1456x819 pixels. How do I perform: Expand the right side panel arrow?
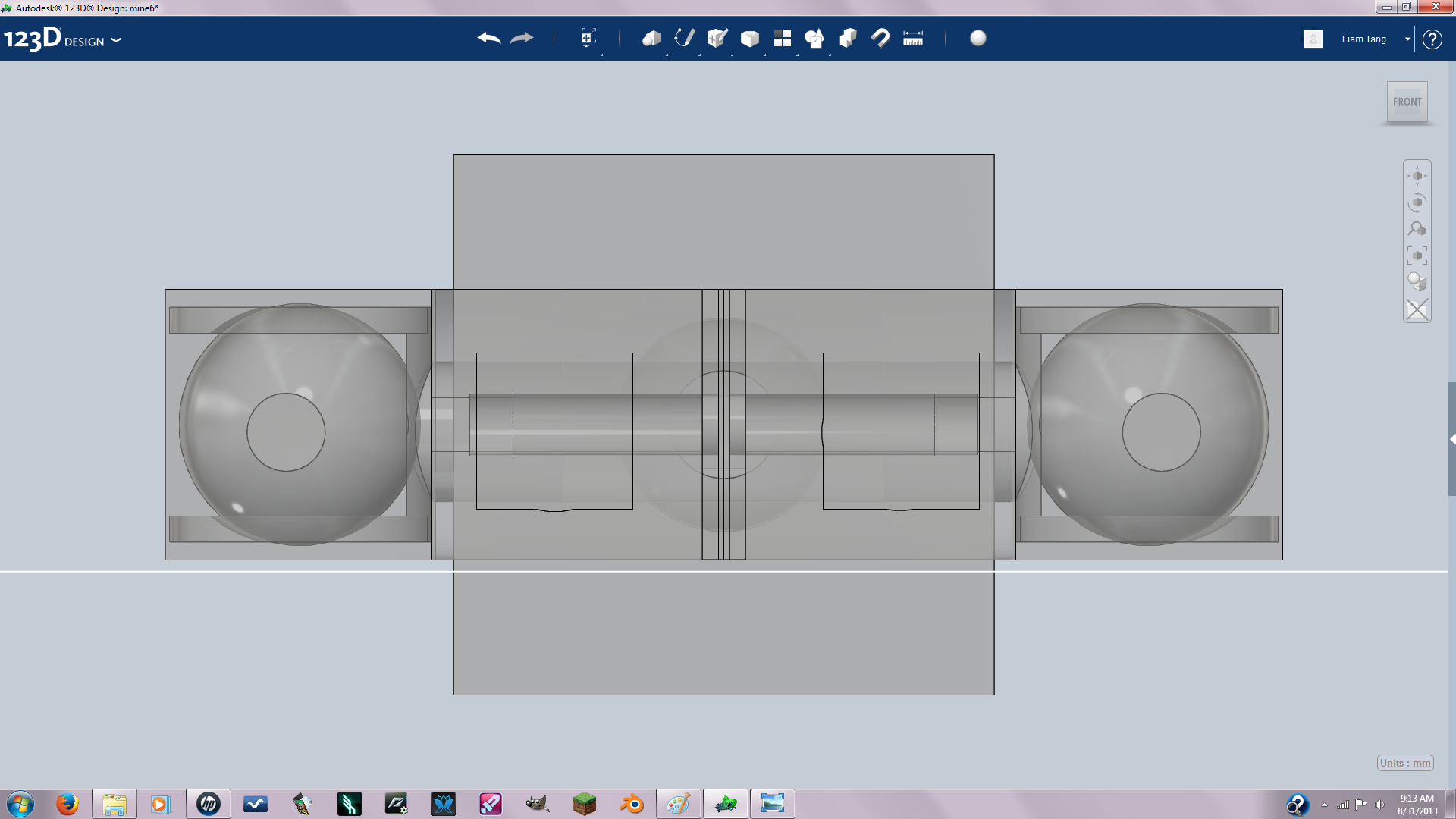pyautogui.click(x=1452, y=439)
